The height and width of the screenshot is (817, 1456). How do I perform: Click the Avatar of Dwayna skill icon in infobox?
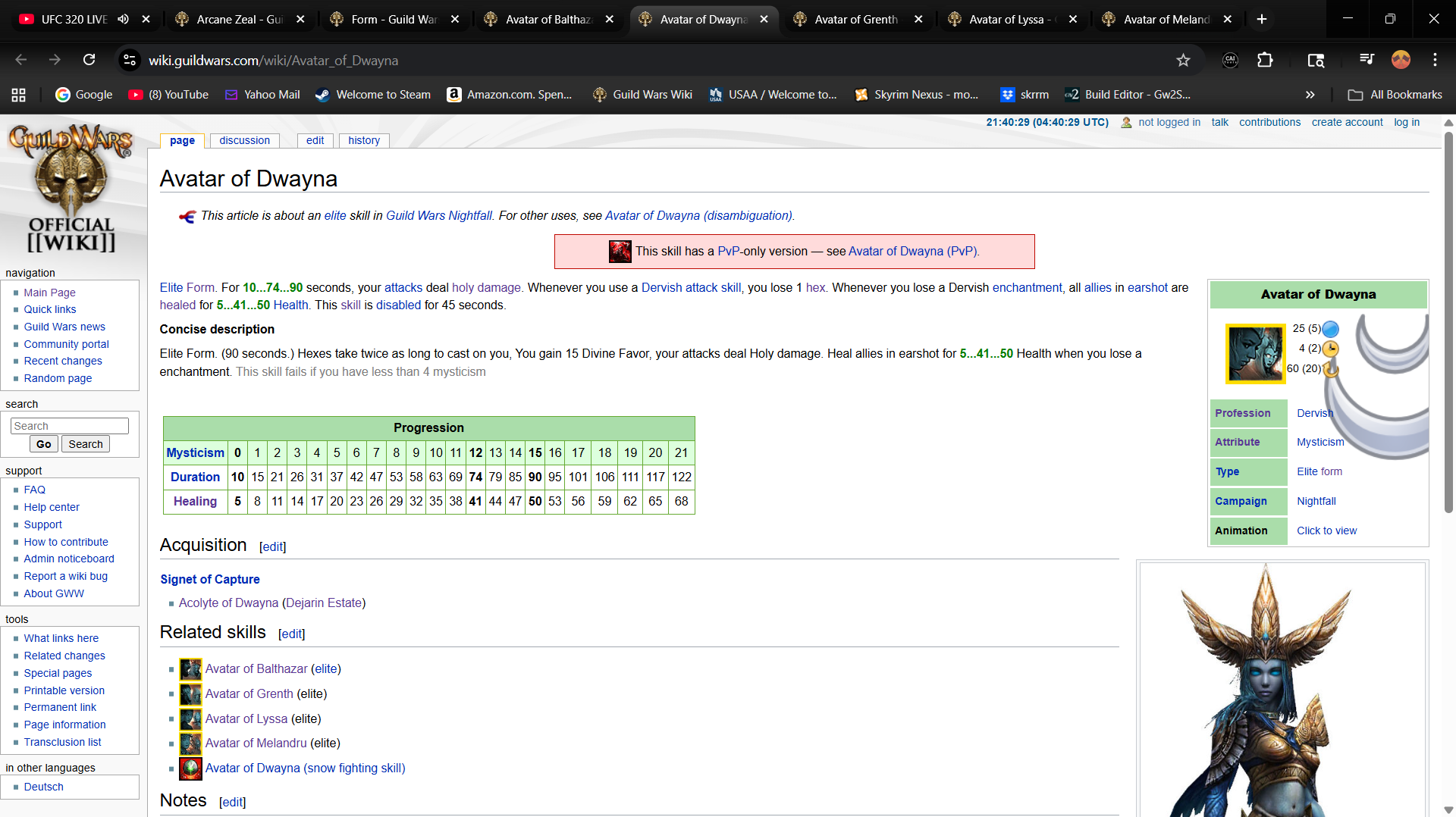coord(1255,354)
